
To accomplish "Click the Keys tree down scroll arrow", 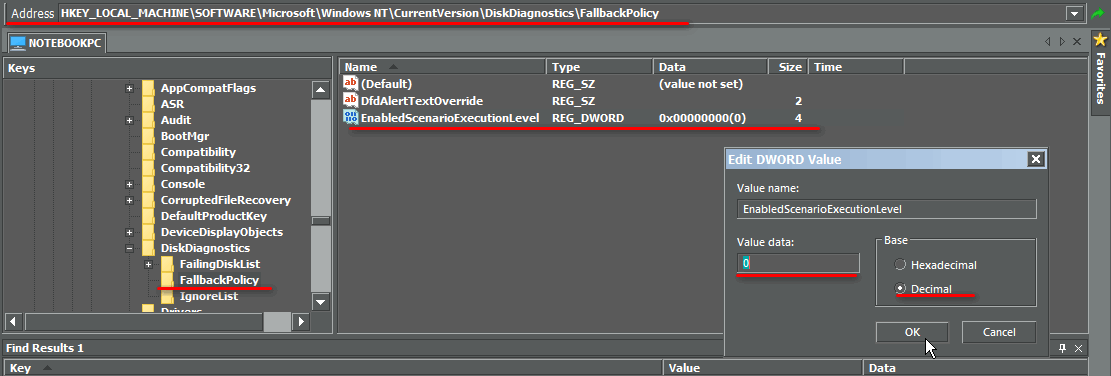I will (x=321, y=302).
